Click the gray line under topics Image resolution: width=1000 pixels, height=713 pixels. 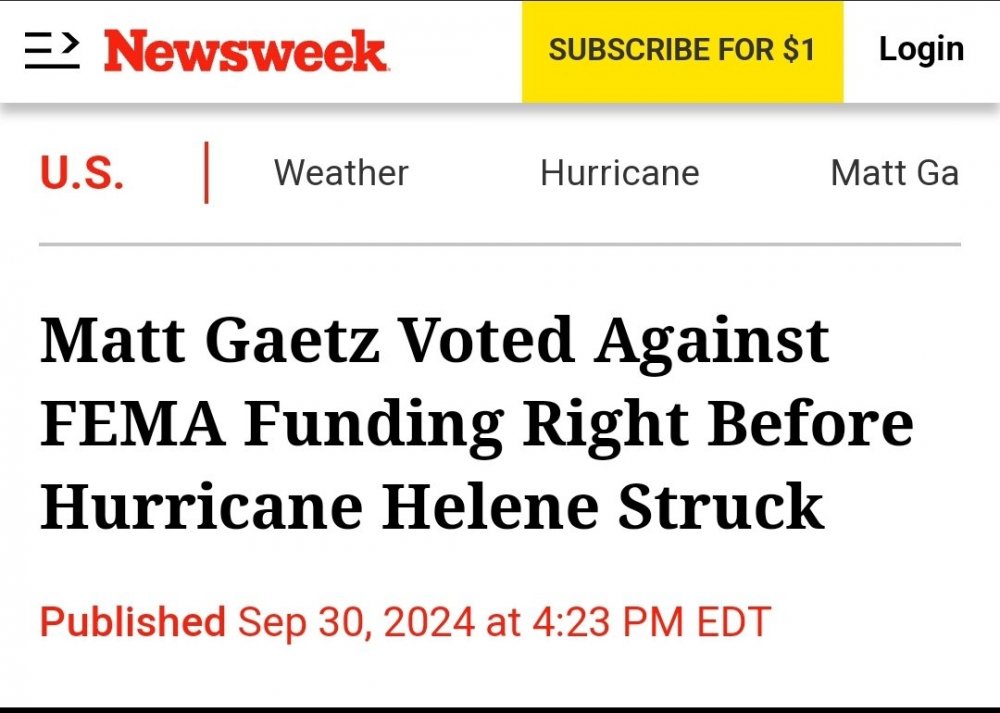[x=500, y=244]
